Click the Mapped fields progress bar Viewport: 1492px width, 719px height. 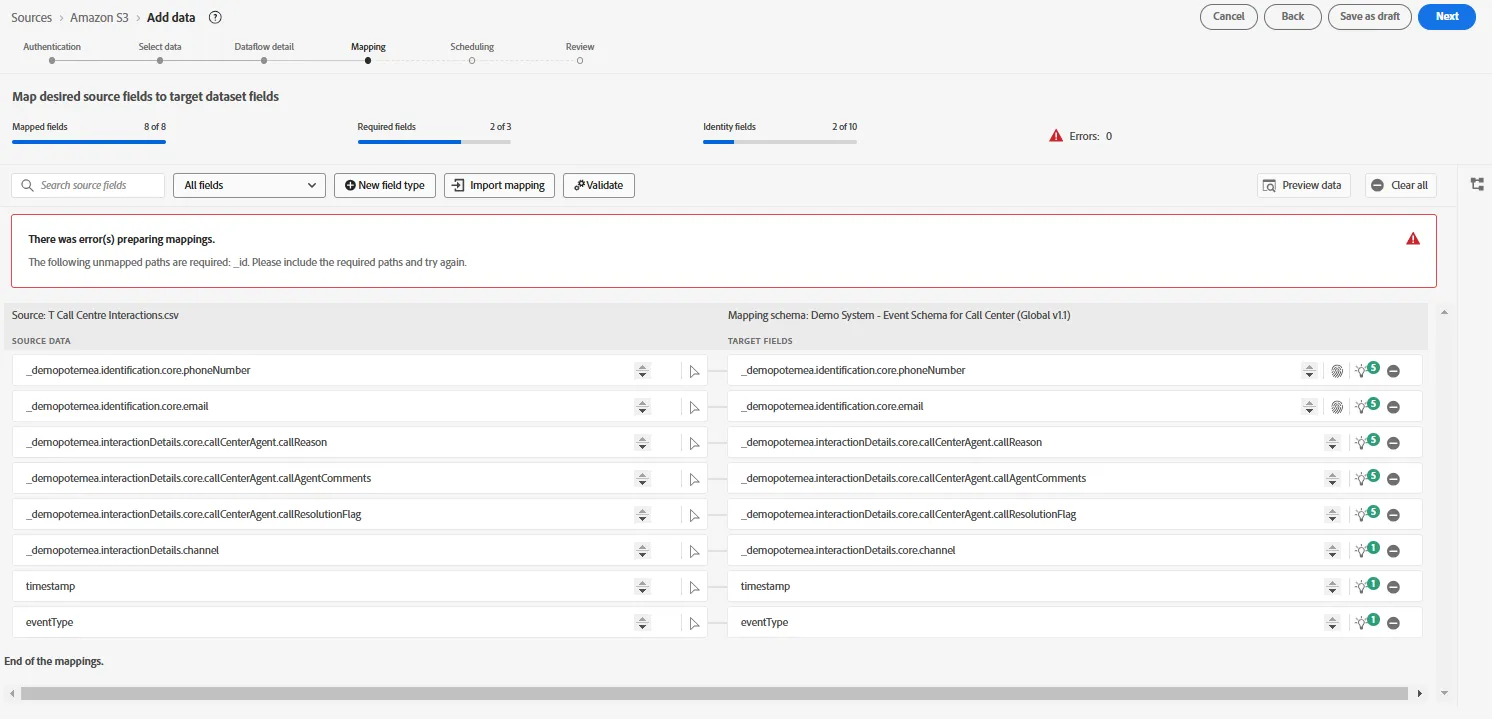89,142
